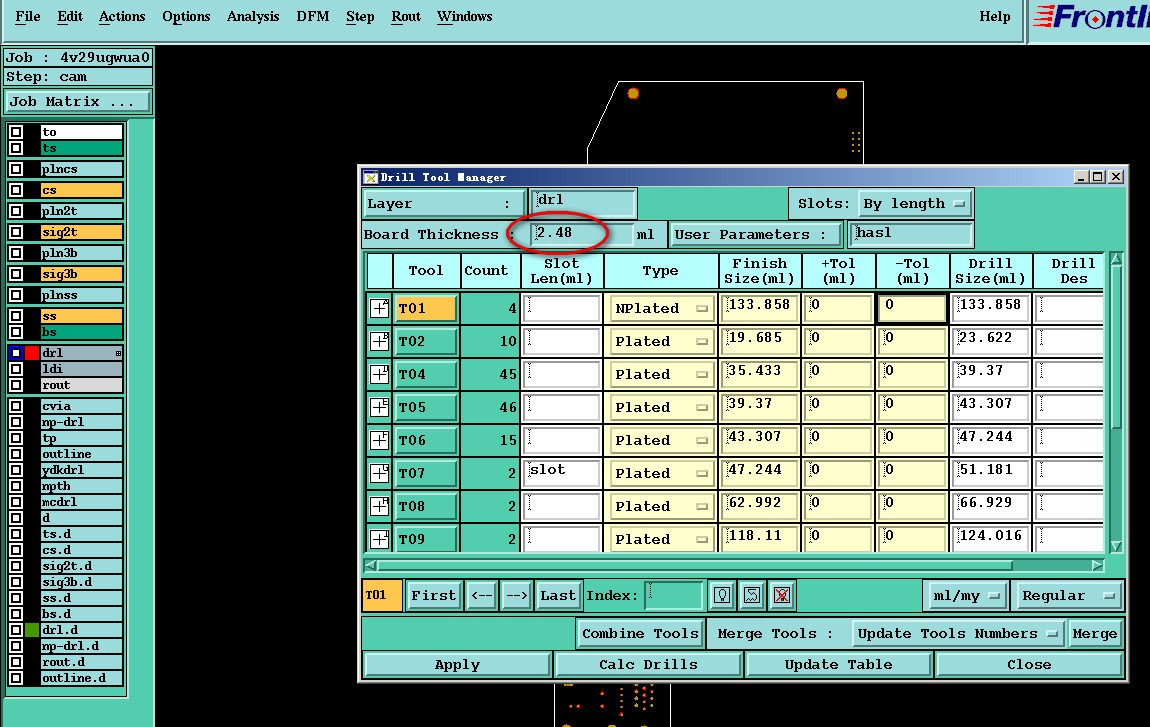Click the green color box of drl.d layer
This screenshot has width=1150, height=727.
point(32,630)
